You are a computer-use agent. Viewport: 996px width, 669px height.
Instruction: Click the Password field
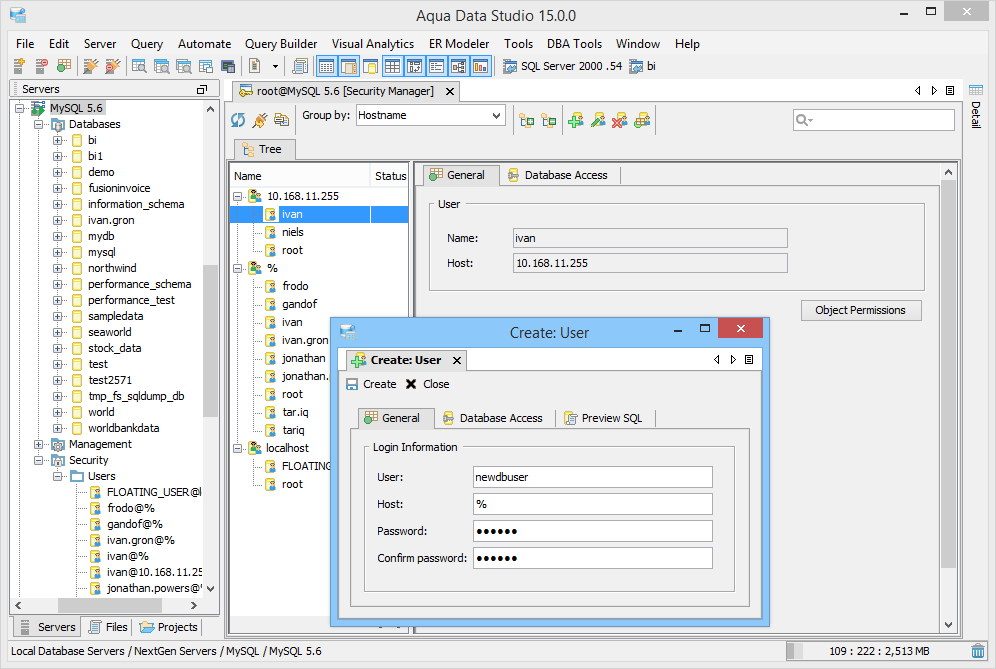[593, 531]
